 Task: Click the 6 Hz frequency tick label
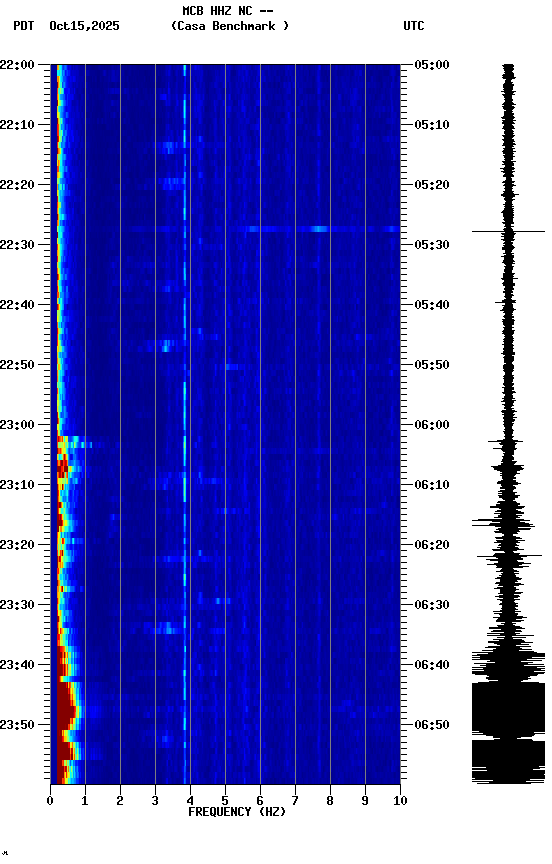pos(260,802)
